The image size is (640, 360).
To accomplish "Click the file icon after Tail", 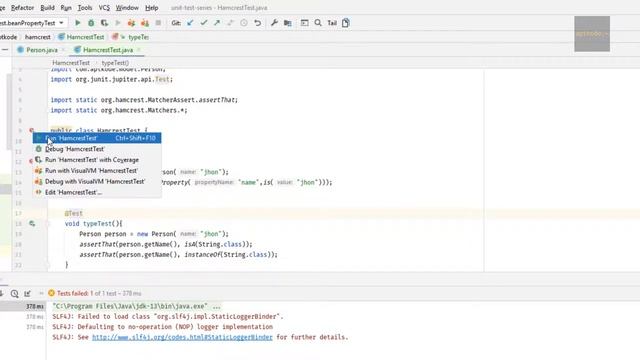I will [346, 23].
